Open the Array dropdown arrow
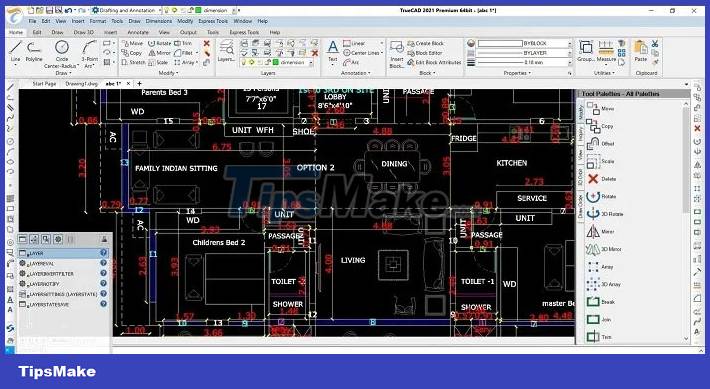This screenshot has height=389, width=710. 196,62
